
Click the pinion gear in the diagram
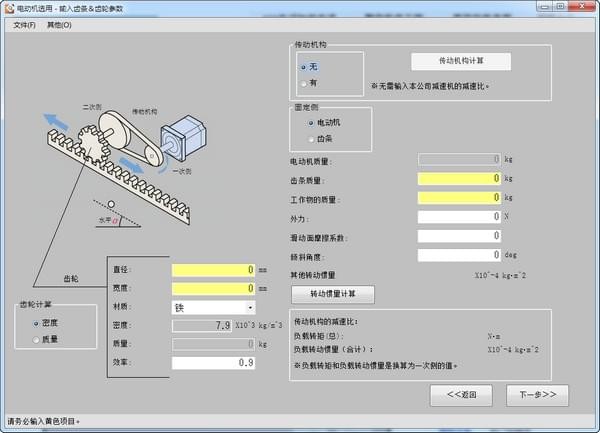(x=94, y=144)
